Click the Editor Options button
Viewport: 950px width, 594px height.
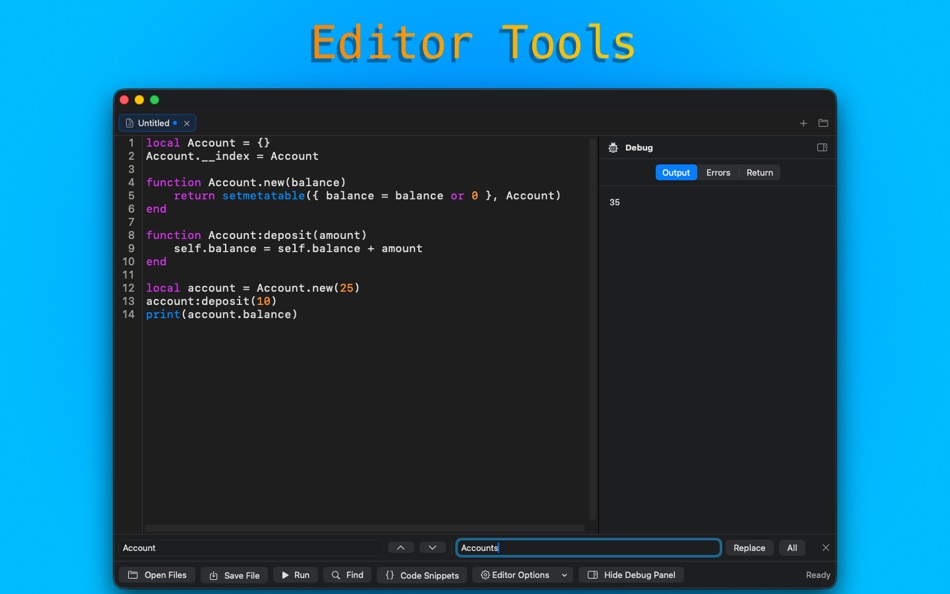click(514, 575)
